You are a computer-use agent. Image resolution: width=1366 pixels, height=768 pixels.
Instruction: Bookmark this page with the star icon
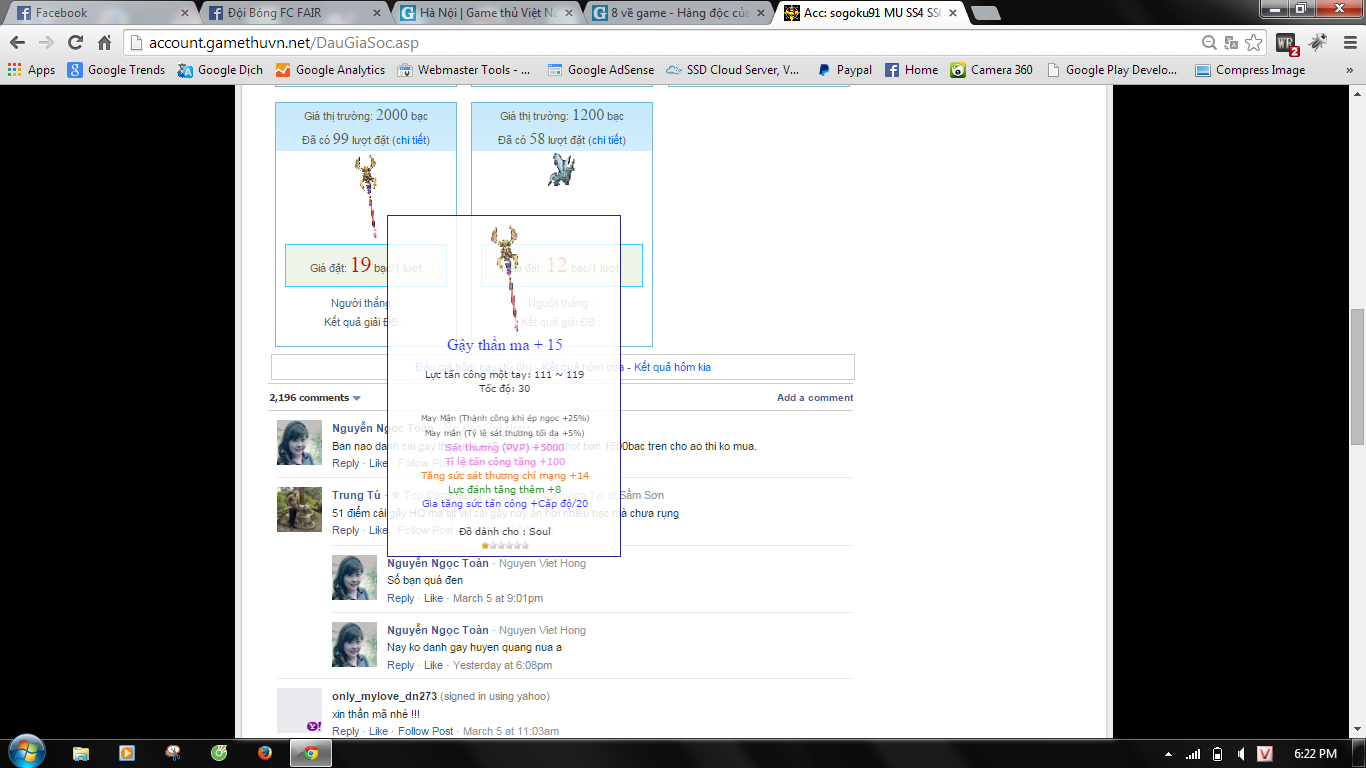(1253, 43)
